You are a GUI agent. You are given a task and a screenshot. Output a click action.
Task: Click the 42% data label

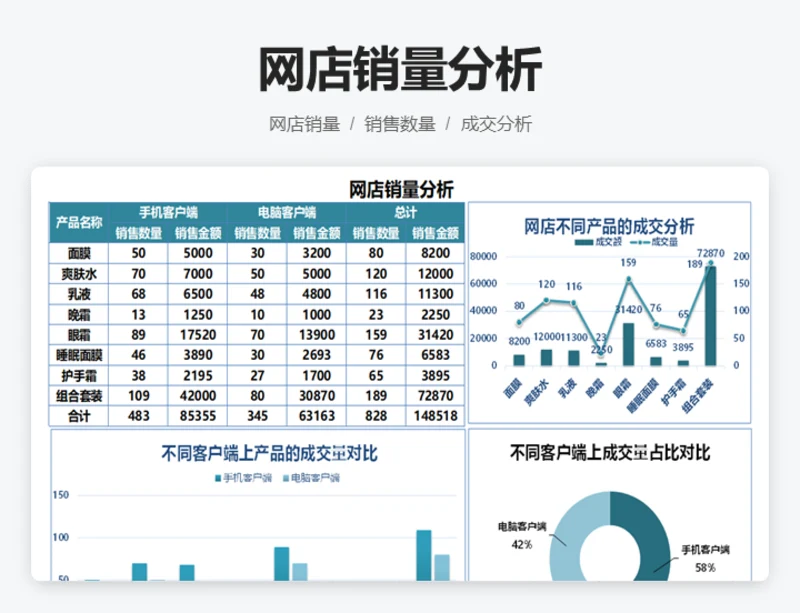point(521,545)
